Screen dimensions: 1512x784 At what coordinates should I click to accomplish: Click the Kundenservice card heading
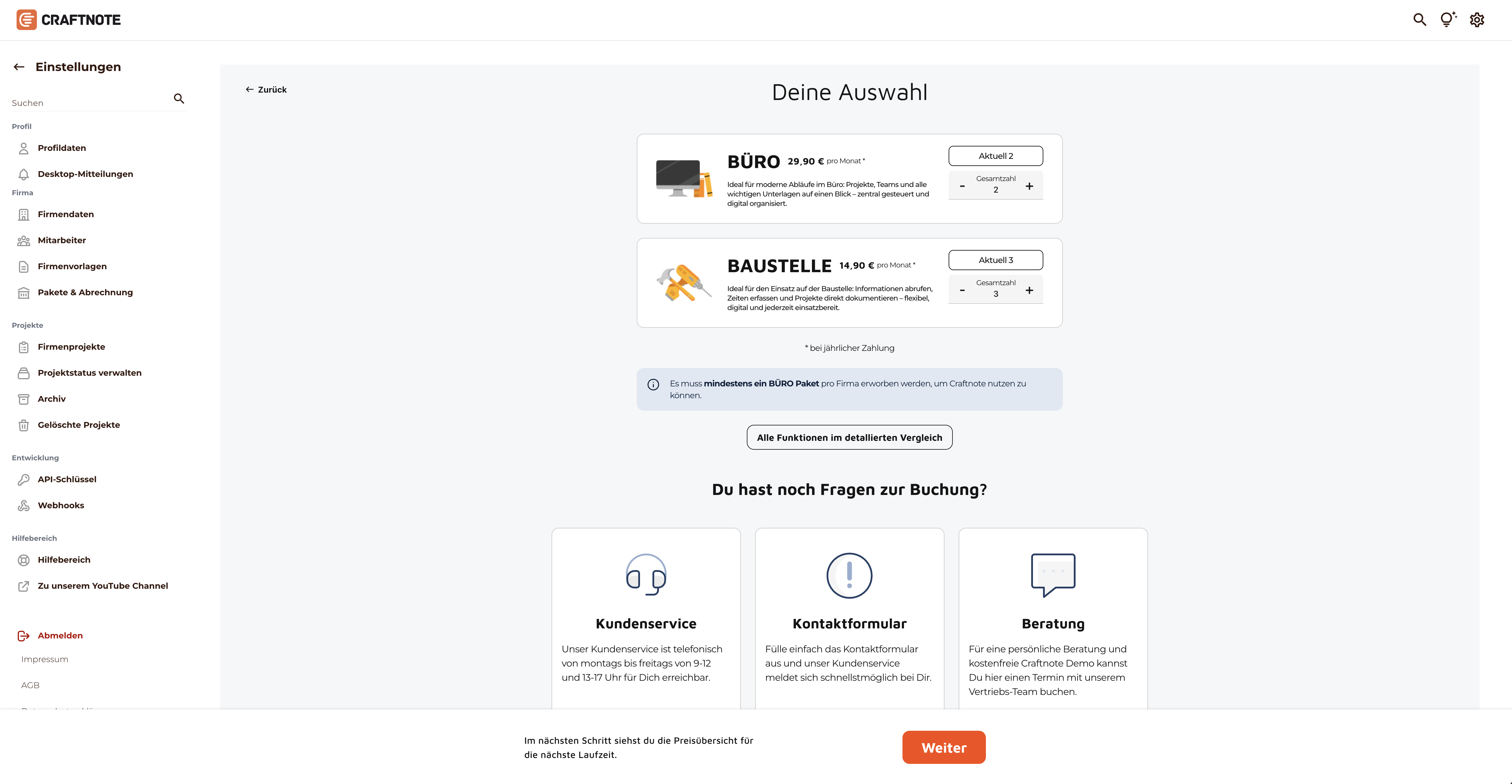(646, 624)
